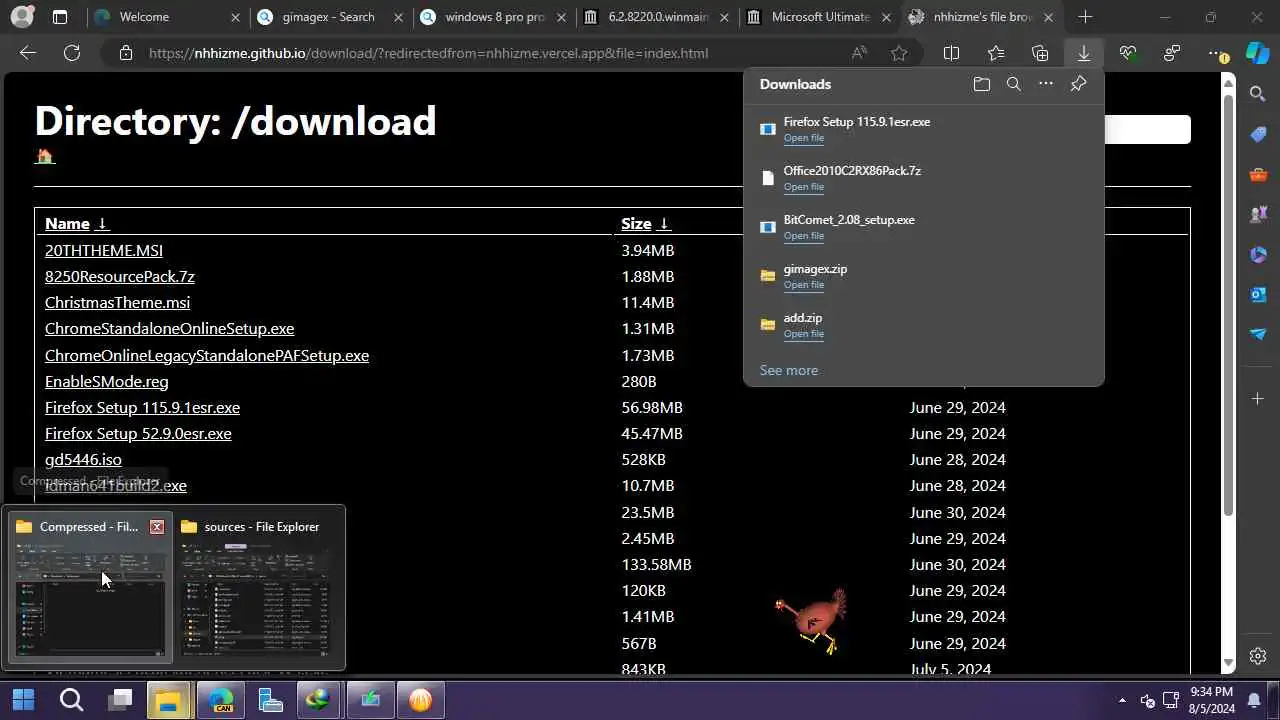Download 8250ResourcePack.7z

pyautogui.click(x=120, y=276)
